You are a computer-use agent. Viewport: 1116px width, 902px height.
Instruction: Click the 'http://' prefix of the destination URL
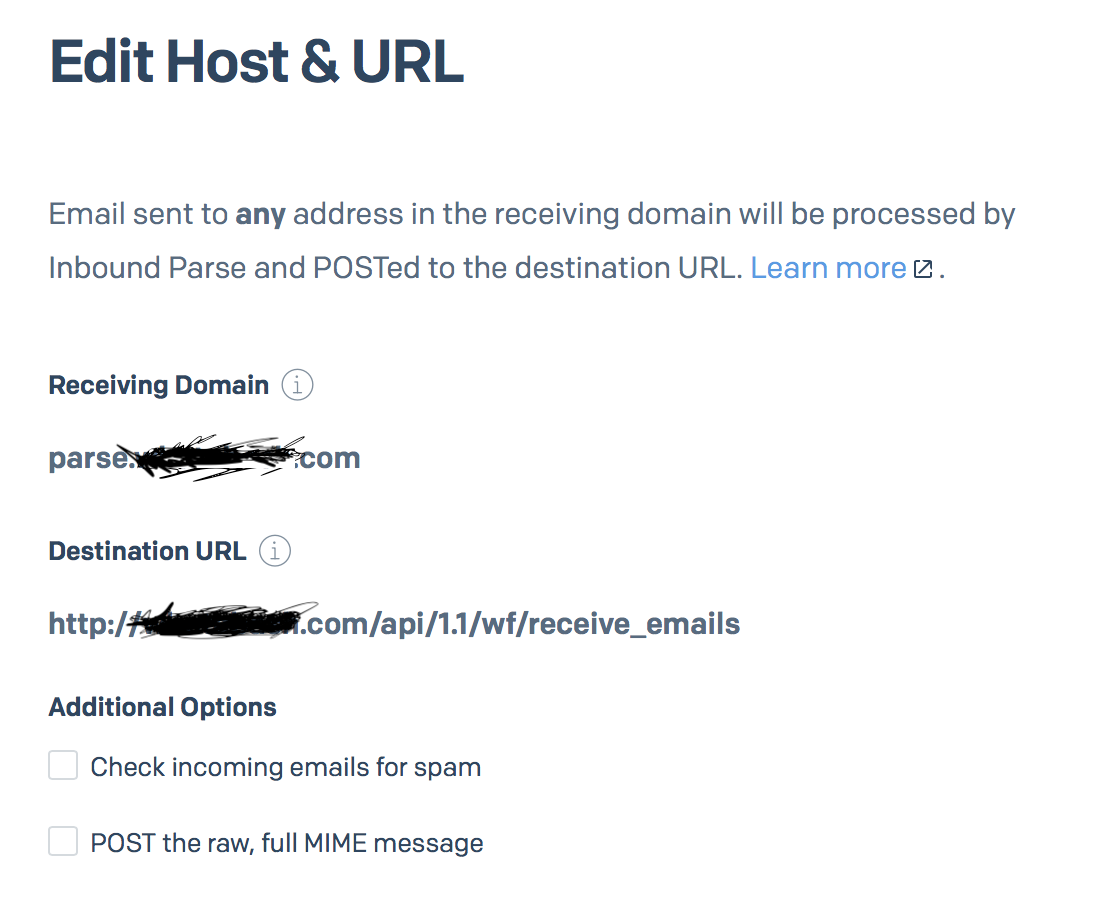coord(86,625)
